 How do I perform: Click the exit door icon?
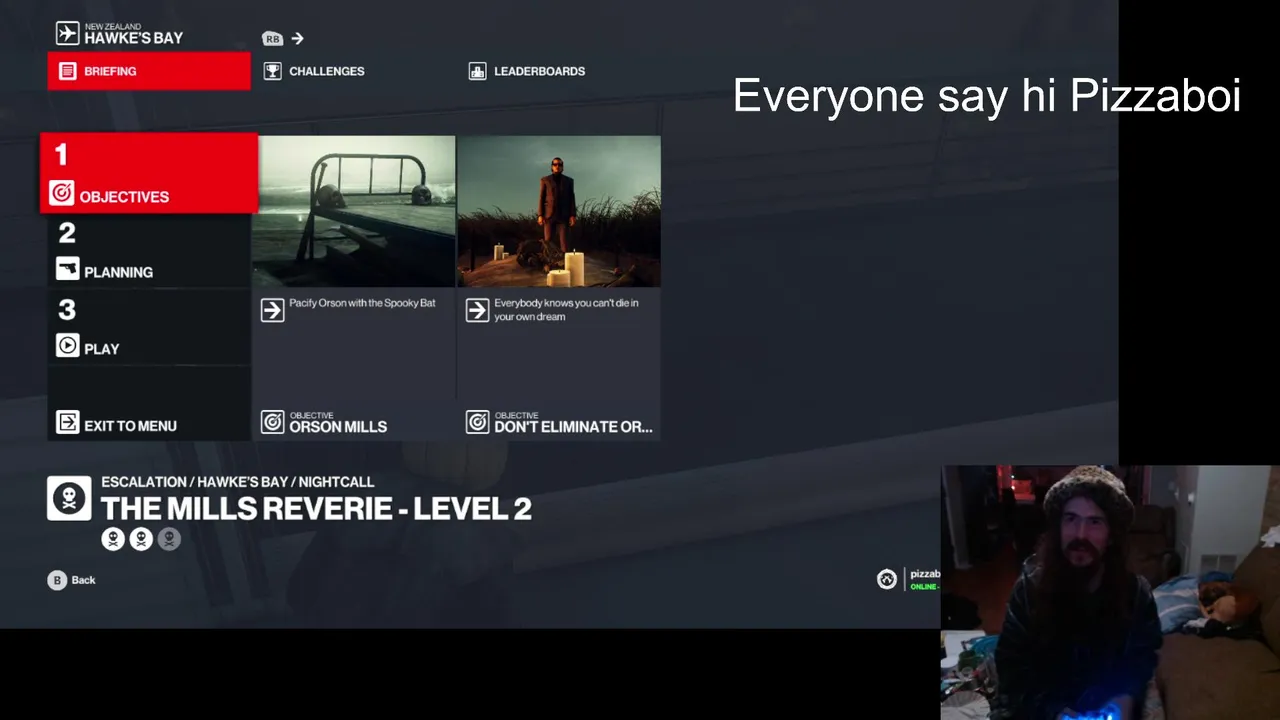(x=67, y=422)
